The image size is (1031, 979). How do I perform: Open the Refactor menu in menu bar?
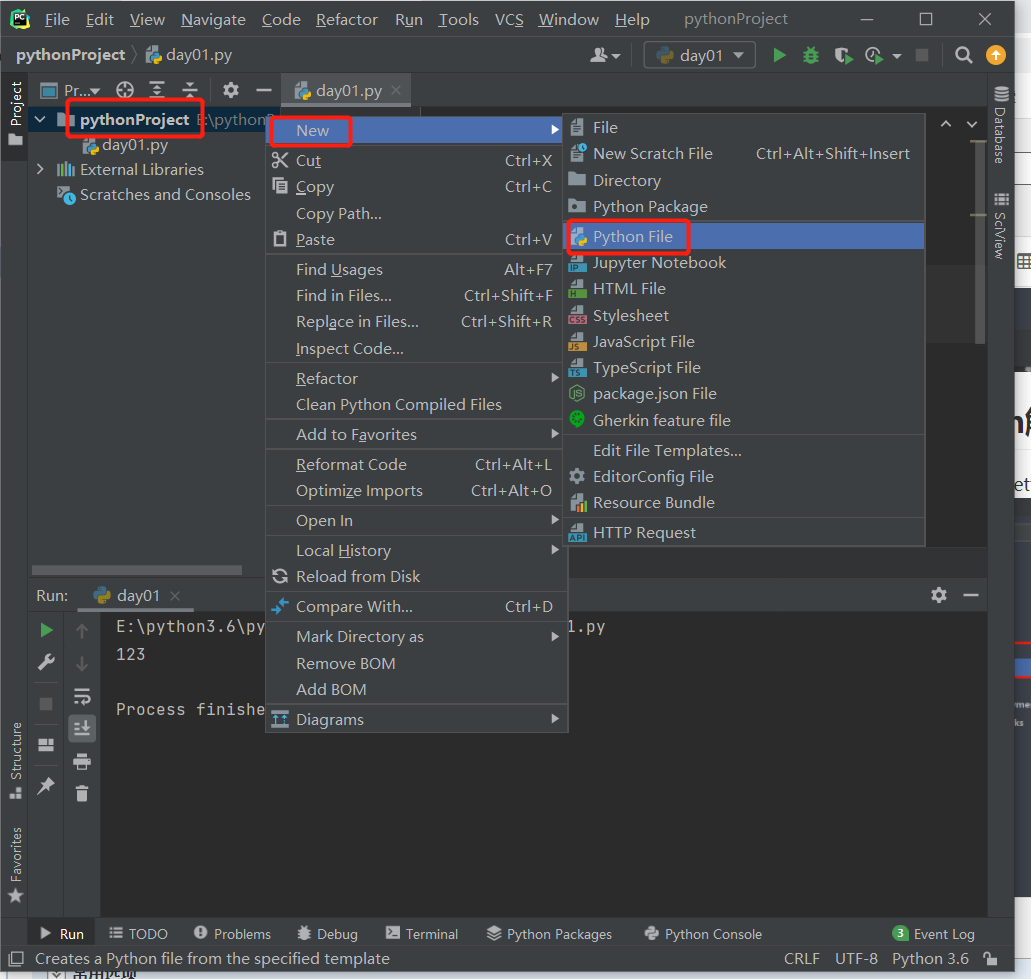(x=347, y=20)
